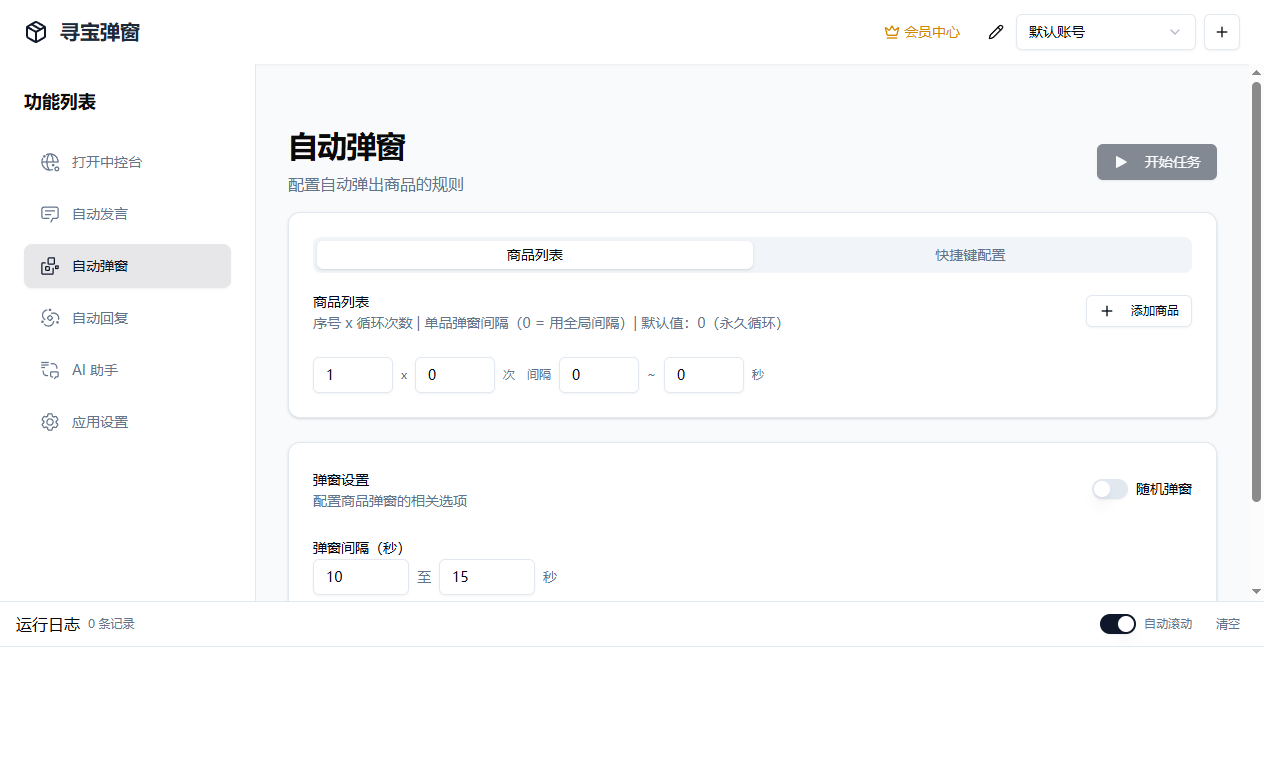Click the vertical scrollbar thumb

pyautogui.click(x=1257, y=291)
